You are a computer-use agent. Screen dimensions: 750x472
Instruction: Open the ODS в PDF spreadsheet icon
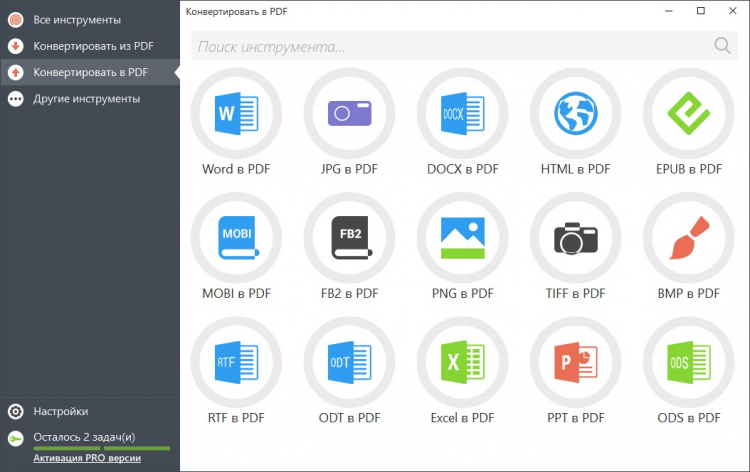pyautogui.click(x=688, y=362)
